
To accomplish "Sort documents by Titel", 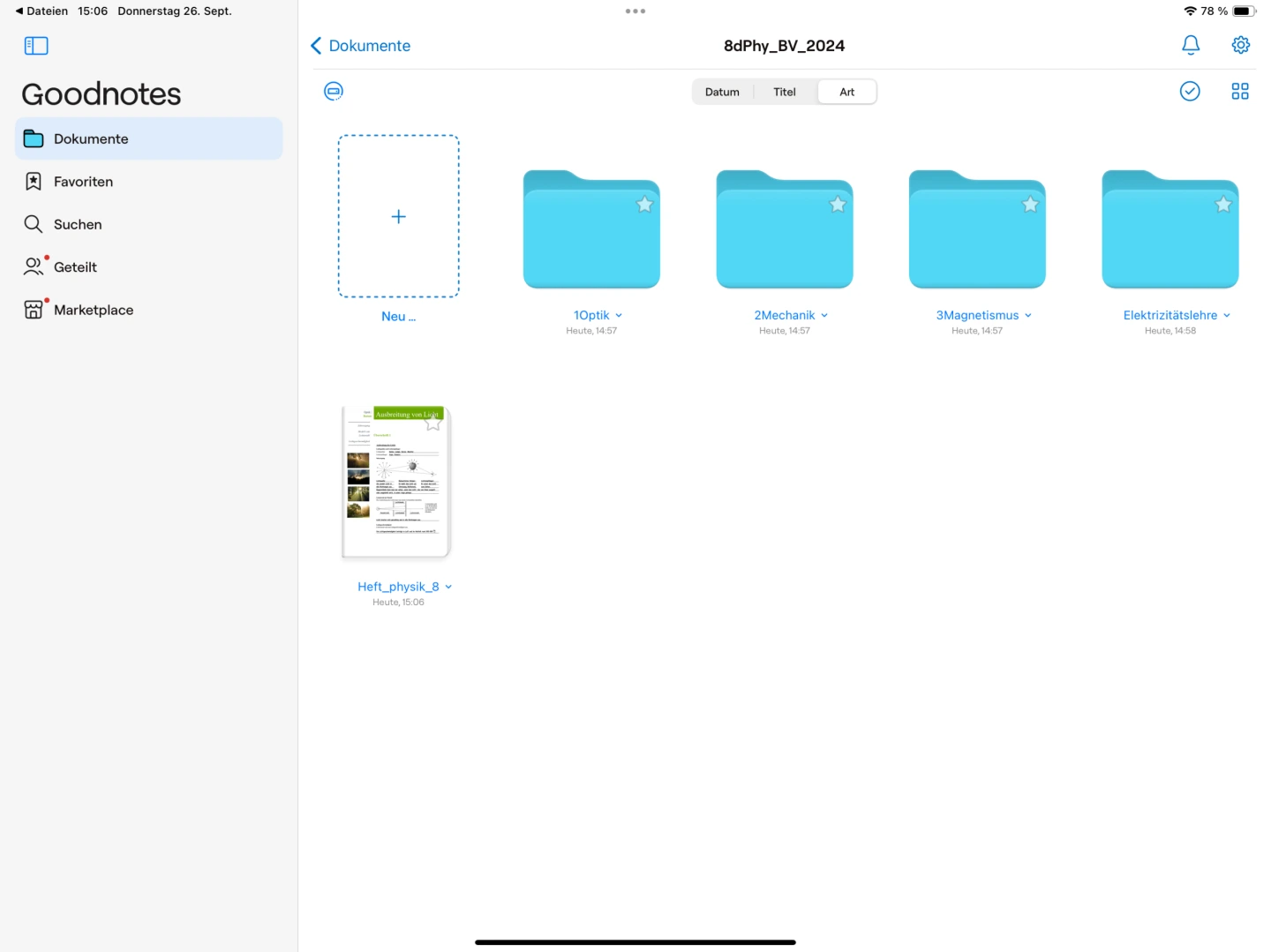I will pyautogui.click(x=784, y=92).
